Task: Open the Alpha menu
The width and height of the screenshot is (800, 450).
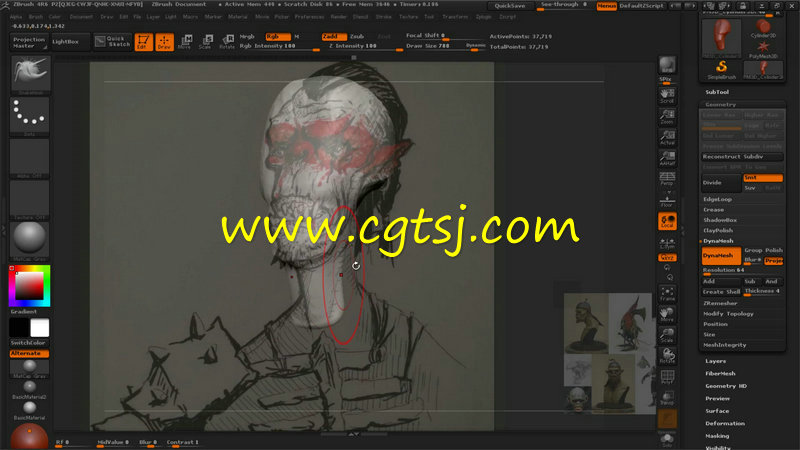Action: point(16,17)
